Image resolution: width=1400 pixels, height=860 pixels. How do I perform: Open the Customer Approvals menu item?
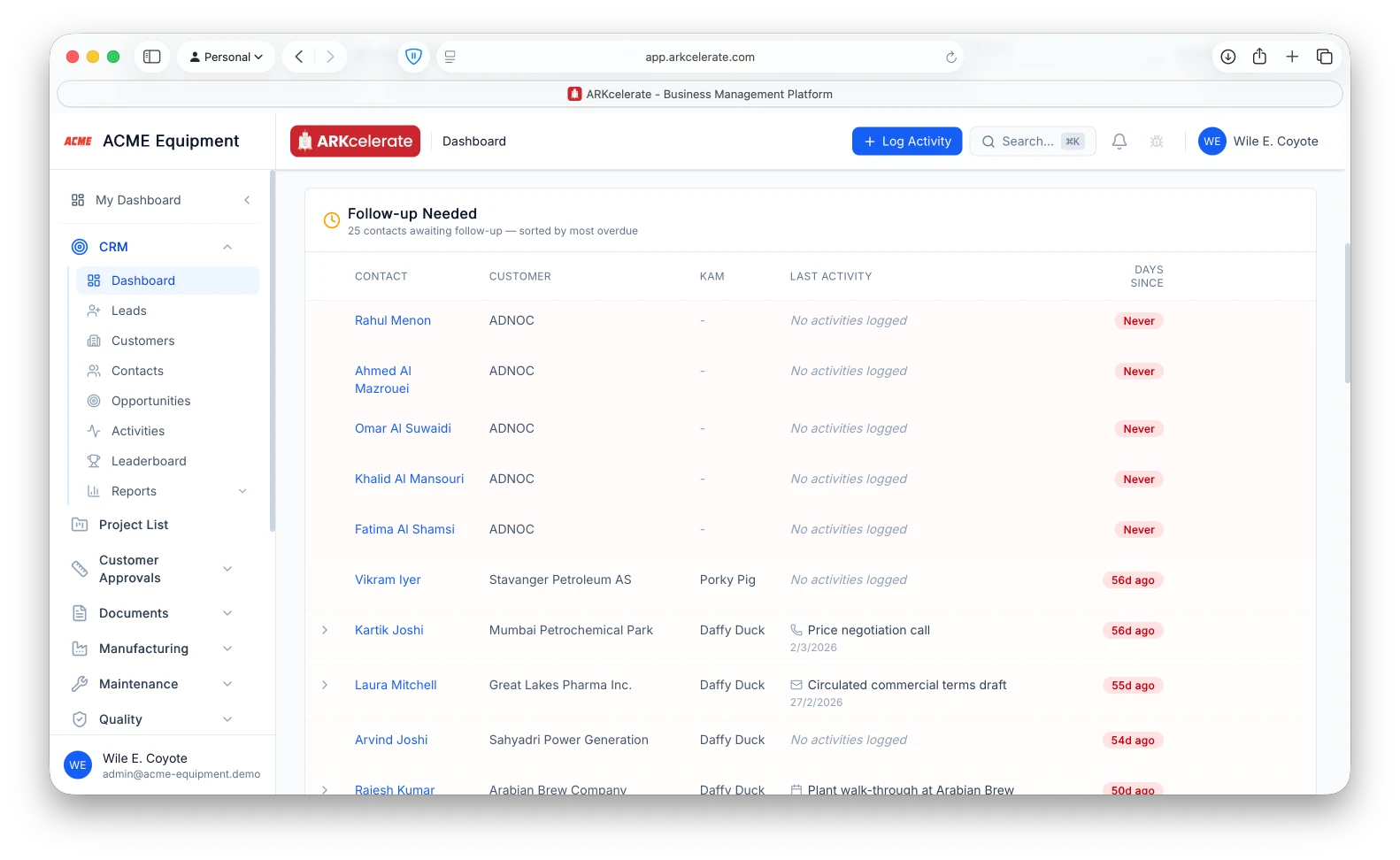click(x=129, y=569)
